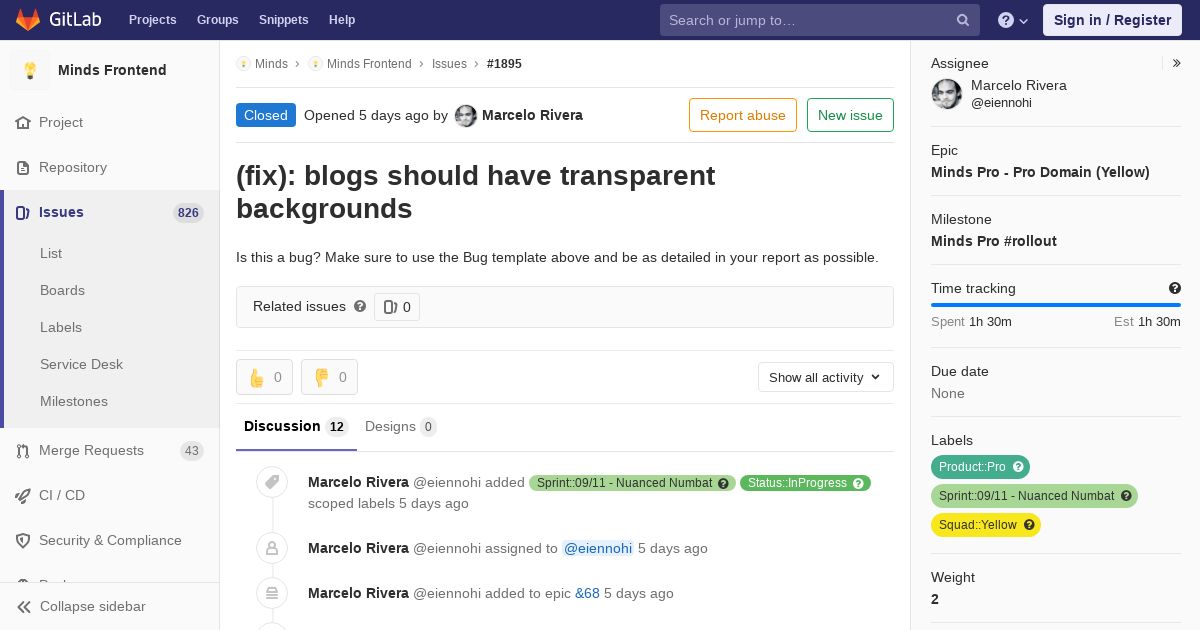Click the Minds Pro #rollout milestone

pyautogui.click(x=994, y=241)
